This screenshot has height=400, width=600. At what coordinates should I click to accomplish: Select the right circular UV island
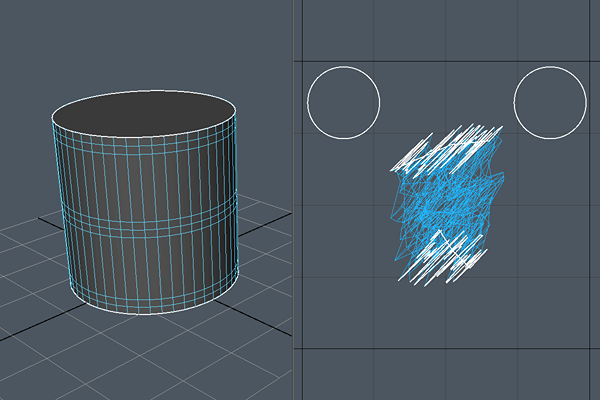(x=549, y=101)
